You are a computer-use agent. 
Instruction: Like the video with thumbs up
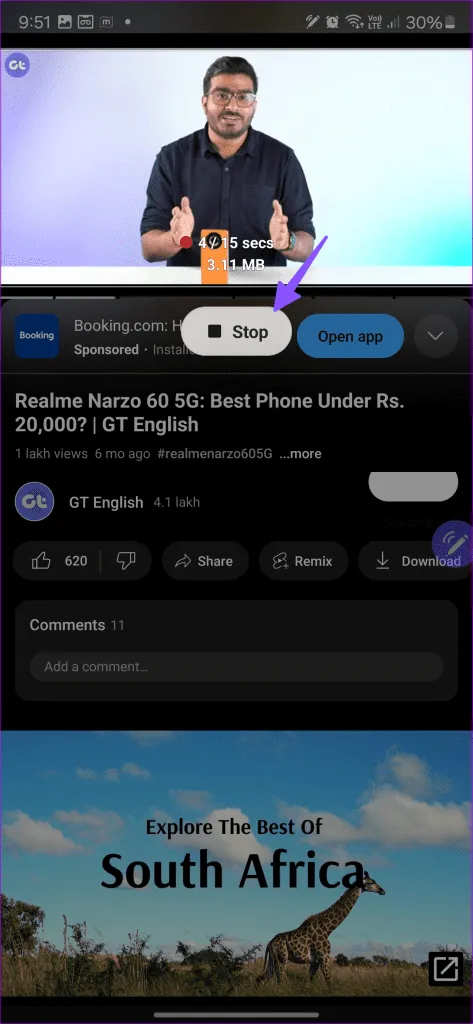click(x=58, y=561)
